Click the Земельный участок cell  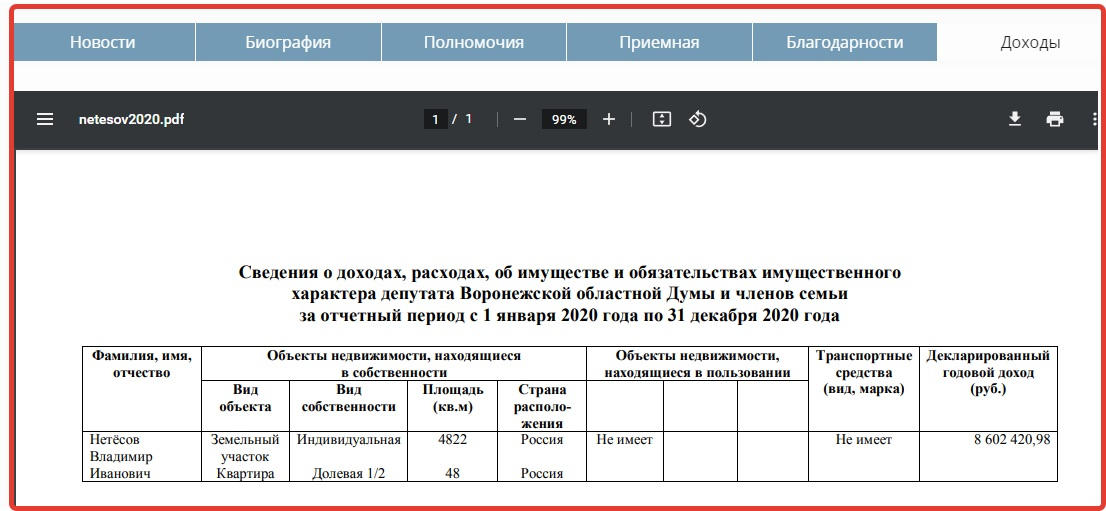[x=245, y=448]
